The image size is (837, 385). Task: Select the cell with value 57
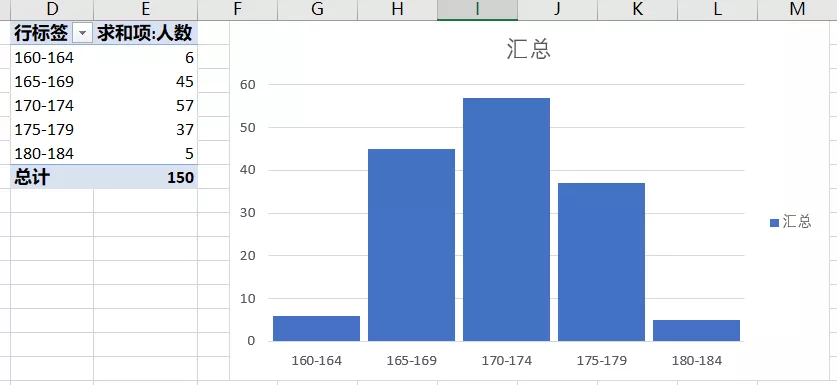coord(145,106)
